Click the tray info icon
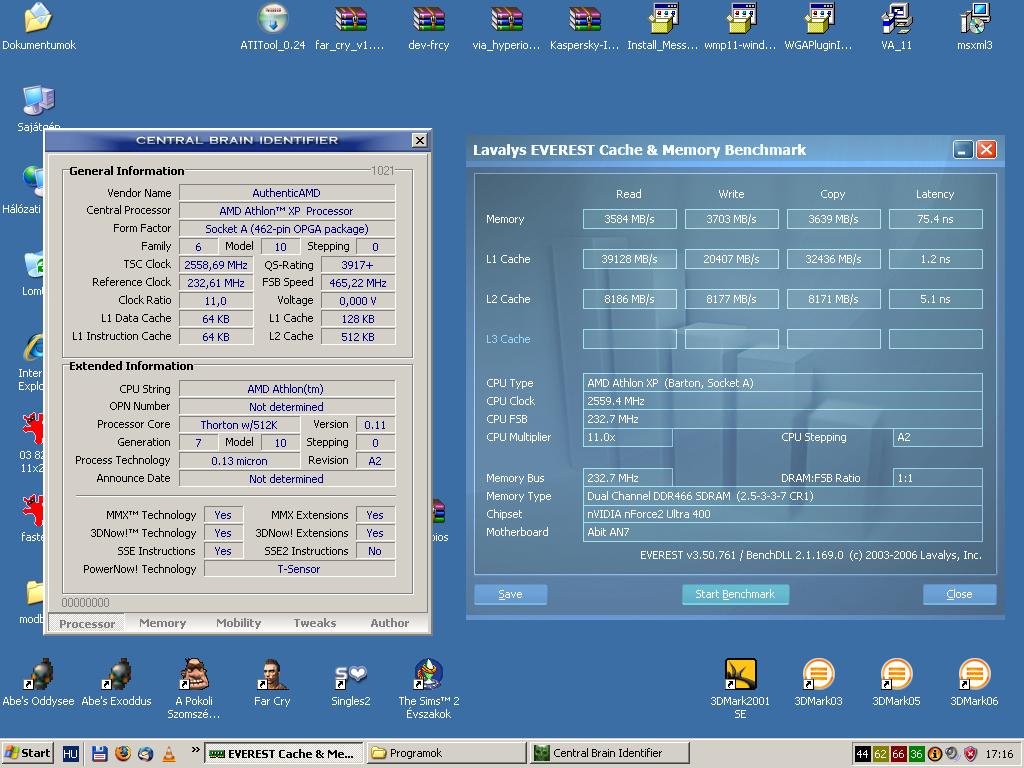Image resolution: width=1024 pixels, height=768 pixels. (935, 754)
